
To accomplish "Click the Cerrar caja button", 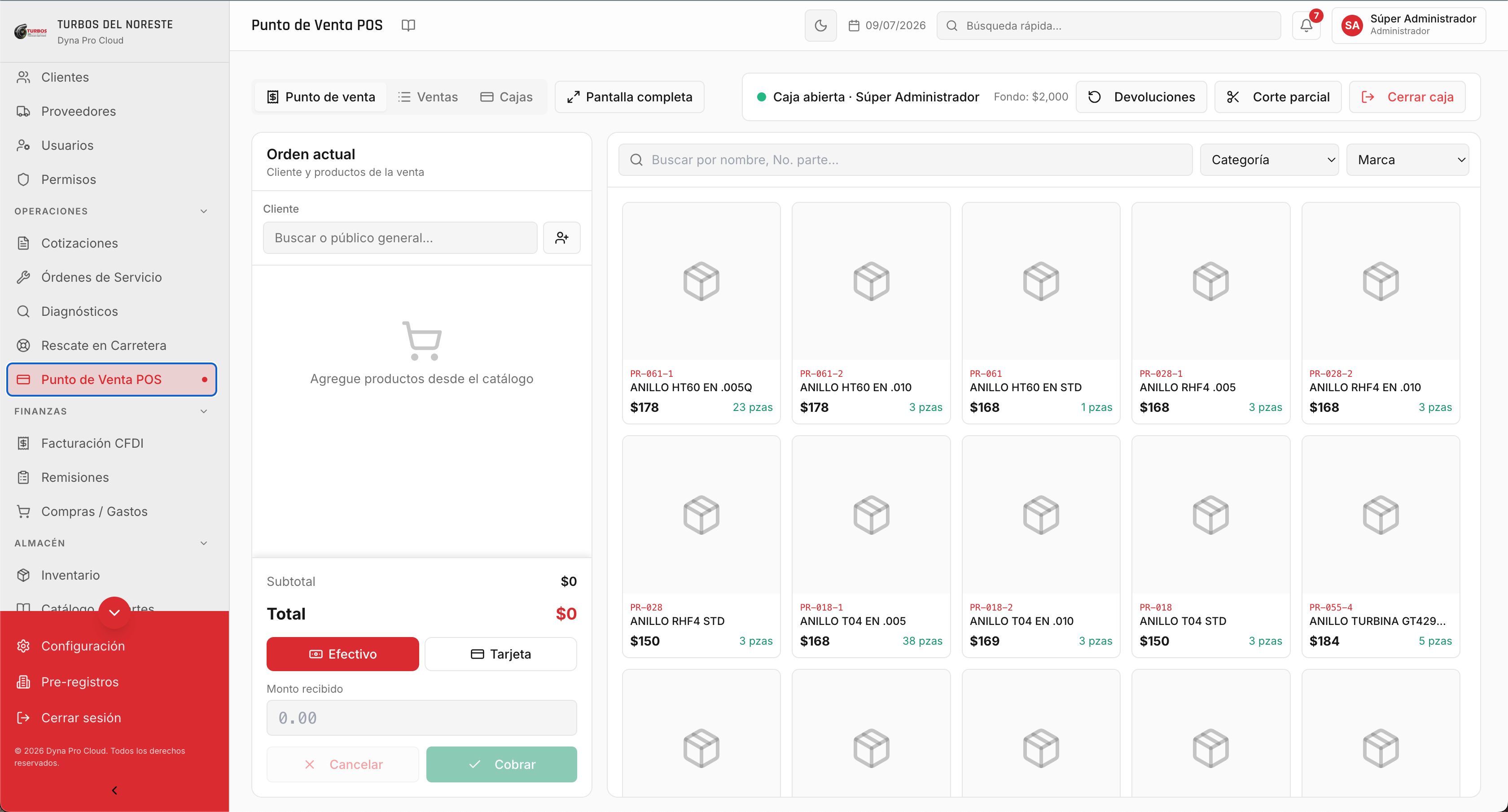I will (x=1407, y=97).
